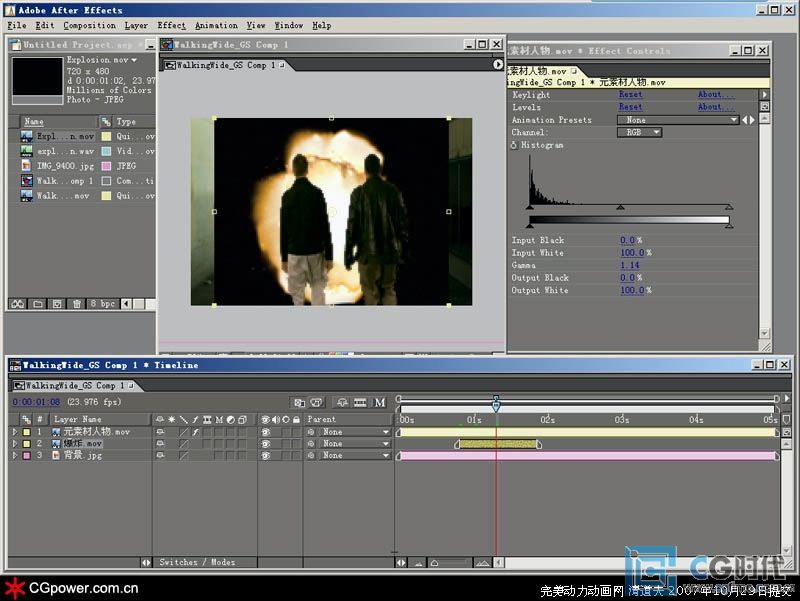Open the Animation Presets dropdown
Image resolution: width=800 pixels, height=601 pixels.
pyautogui.click(x=676, y=120)
